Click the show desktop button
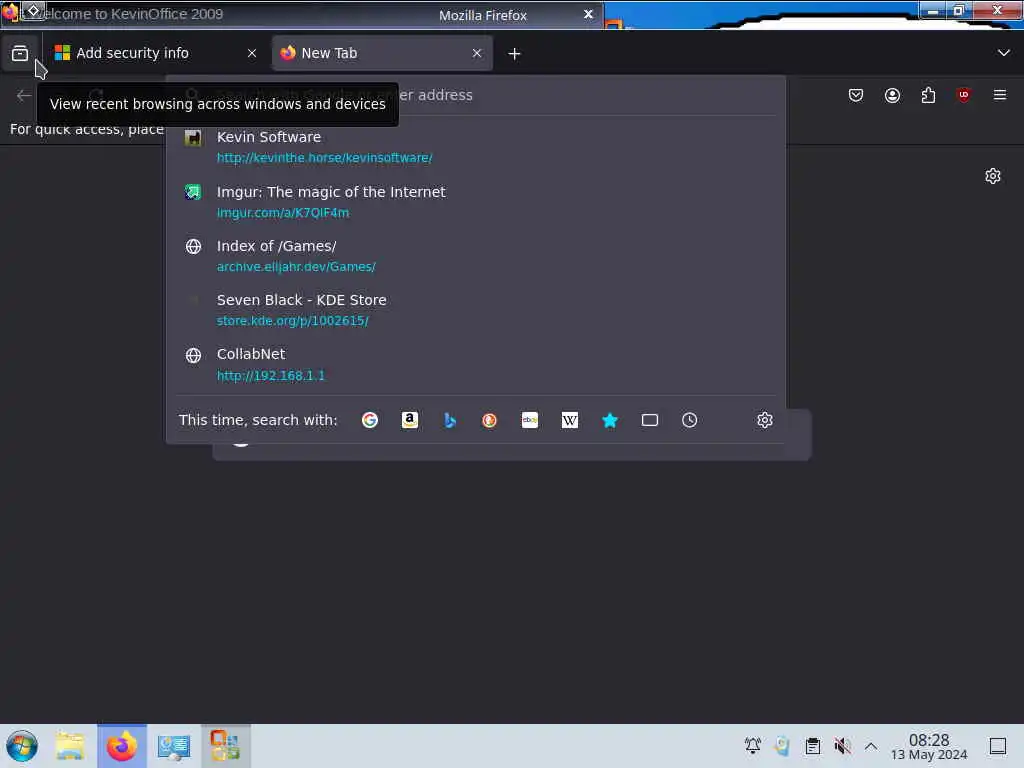The width and height of the screenshot is (1024, 768). (x=997, y=746)
